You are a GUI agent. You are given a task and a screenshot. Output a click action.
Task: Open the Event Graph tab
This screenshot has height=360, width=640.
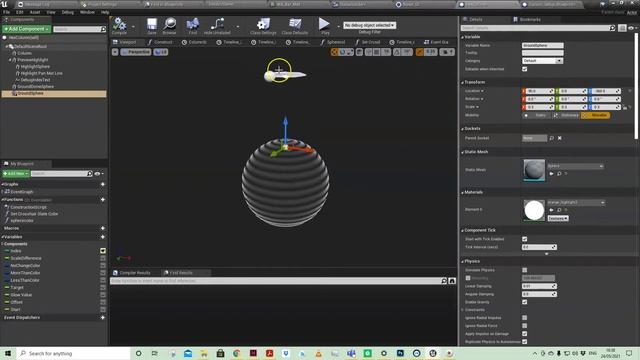(436, 42)
